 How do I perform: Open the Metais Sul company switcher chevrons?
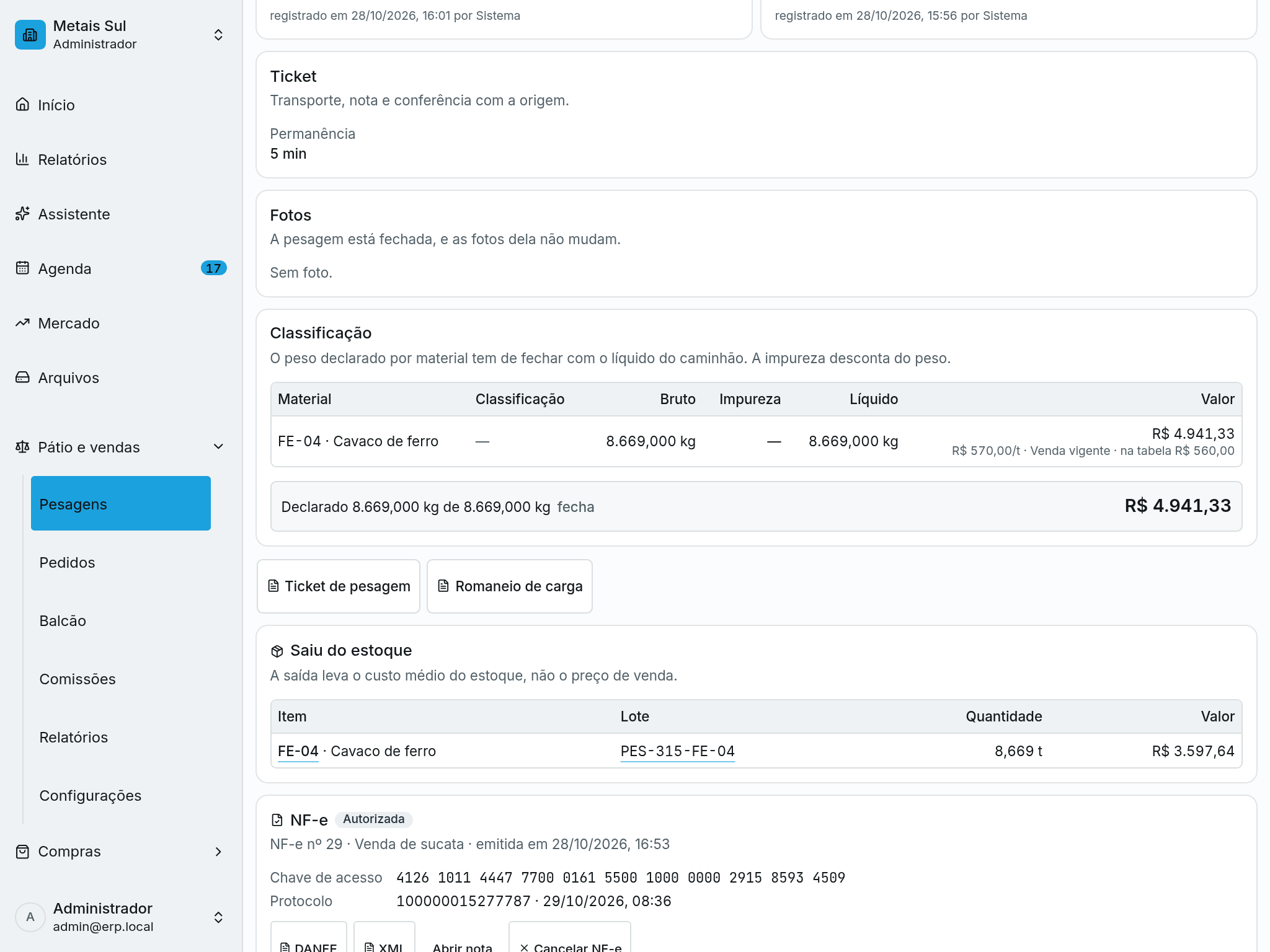pos(218,35)
